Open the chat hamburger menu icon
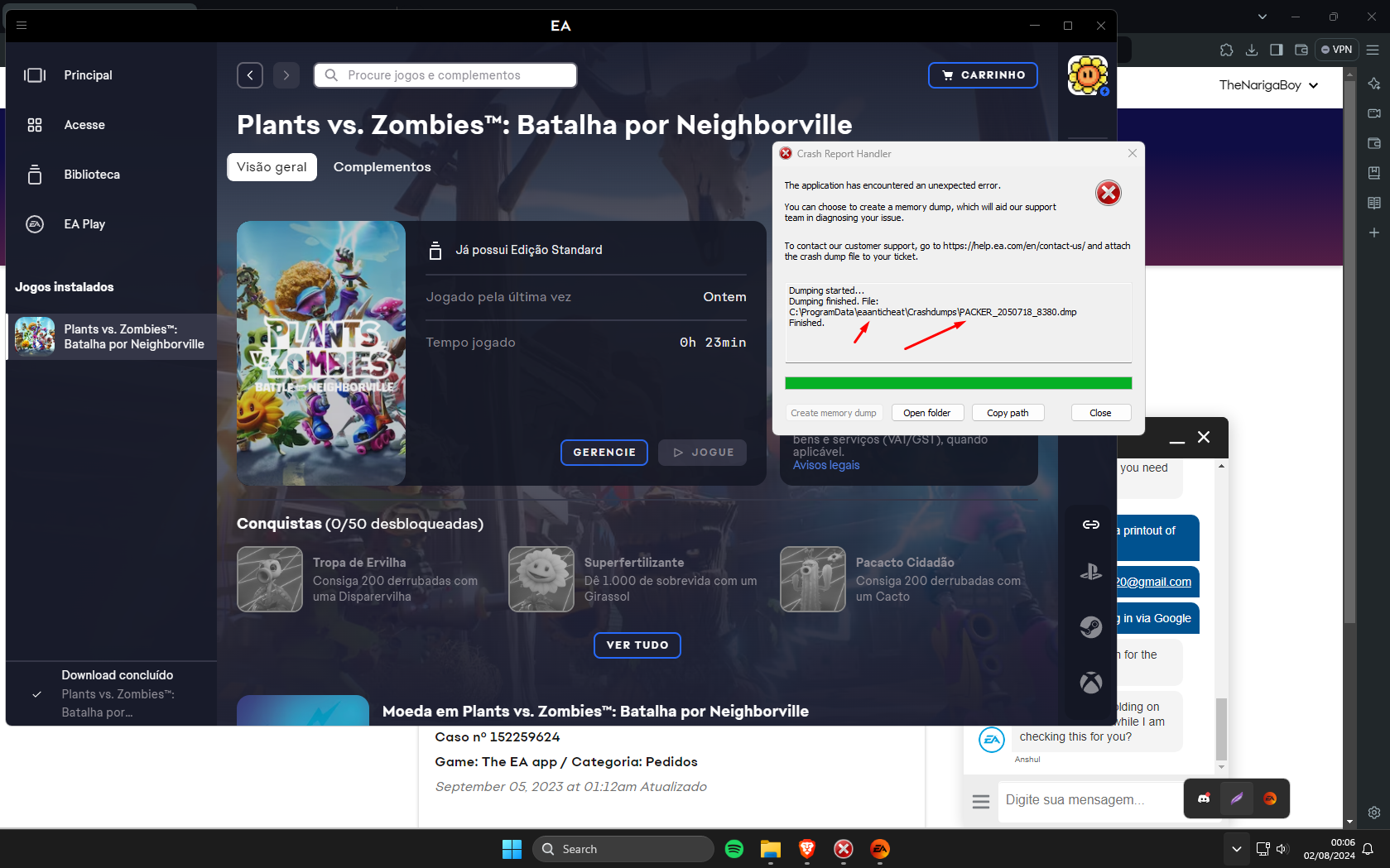Image resolution: width=1390 pixels, height=868 pixels. click(981, 802)
